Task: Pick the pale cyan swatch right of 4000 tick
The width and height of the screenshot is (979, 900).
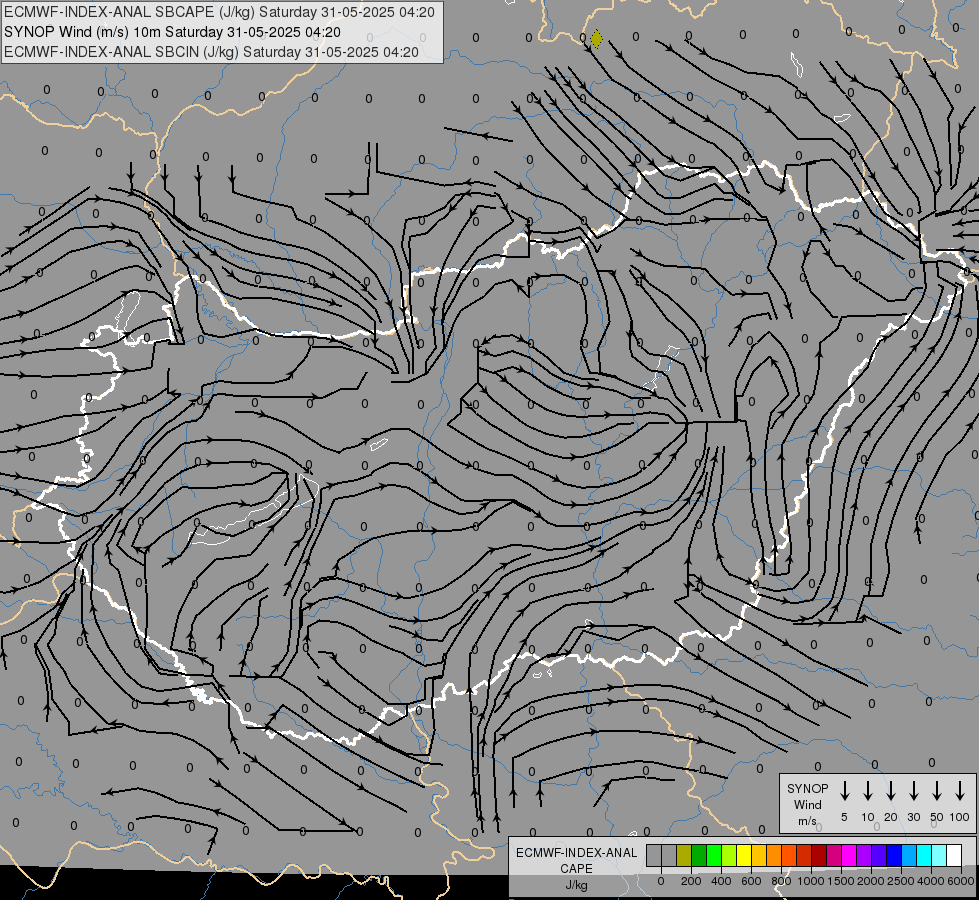Action: [x=940, y=855]
